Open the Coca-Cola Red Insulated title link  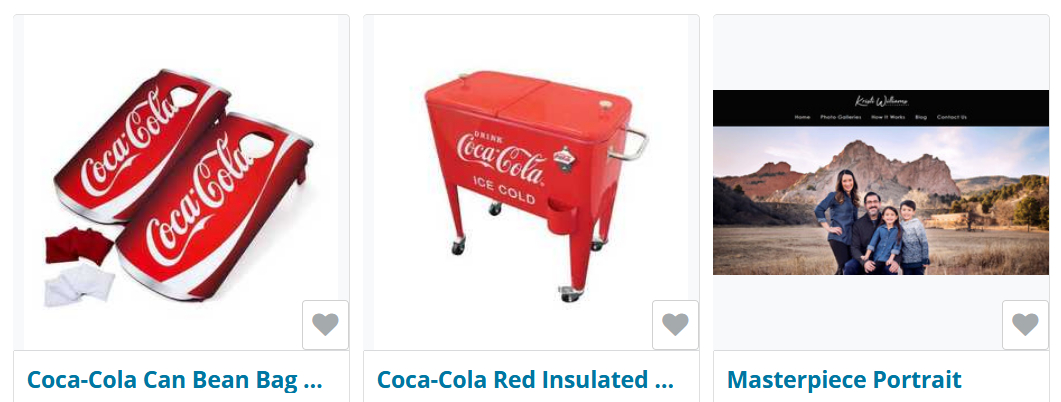(x=525, y=380)
